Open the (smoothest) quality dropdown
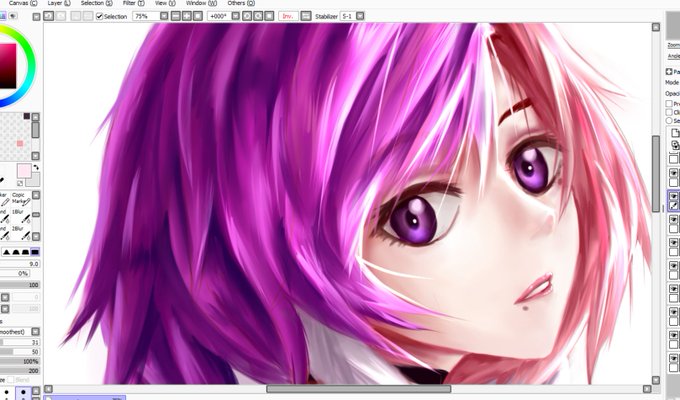Screen dimensions: 680x400 tap(36, 331)
